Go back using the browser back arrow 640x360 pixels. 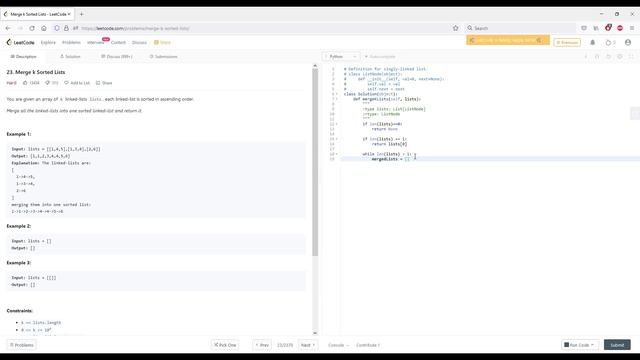pyautogui.click(x=8, y=28)
